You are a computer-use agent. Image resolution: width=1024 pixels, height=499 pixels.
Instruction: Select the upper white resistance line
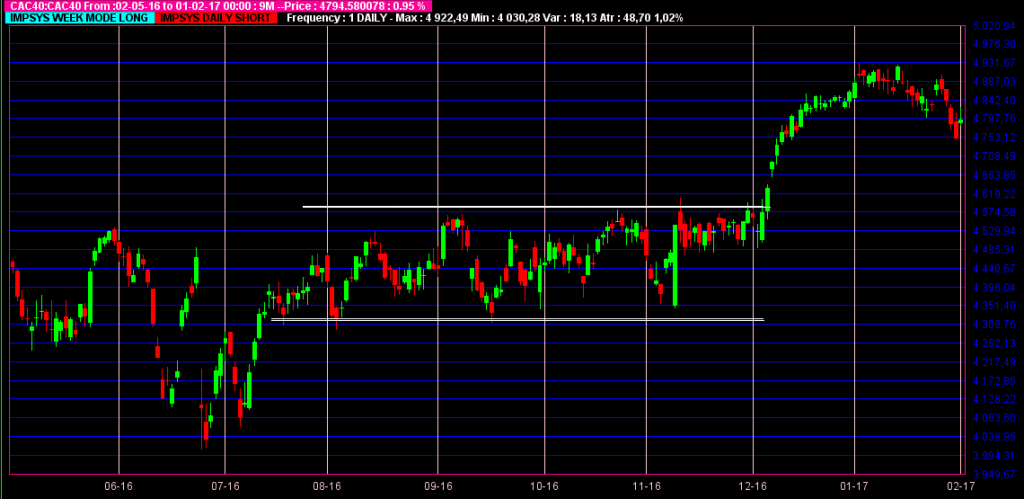pyautogui.click(x=536, y=207)
